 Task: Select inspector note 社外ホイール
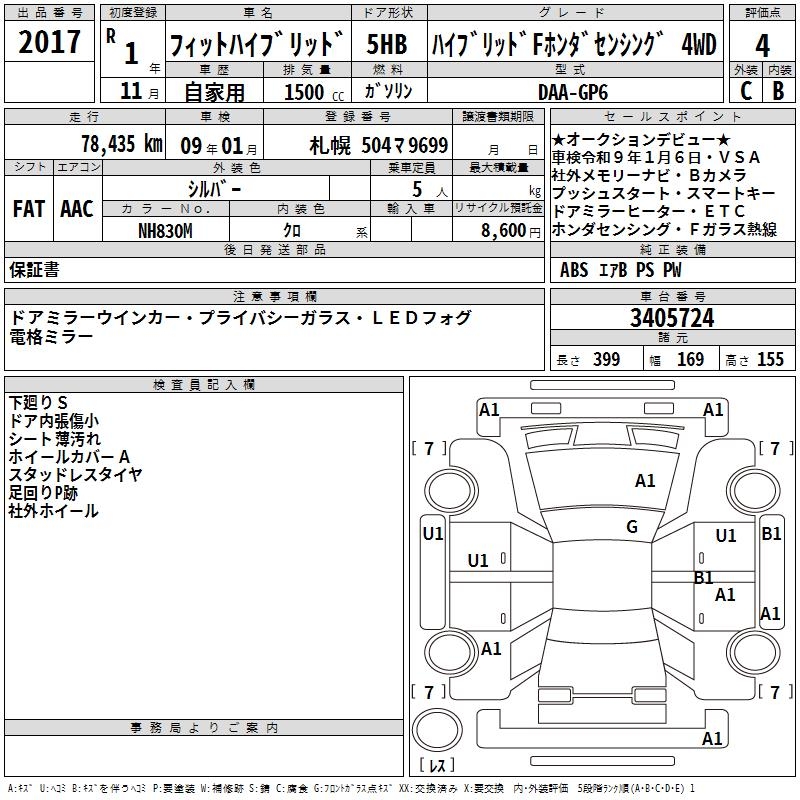pos(53,511)
